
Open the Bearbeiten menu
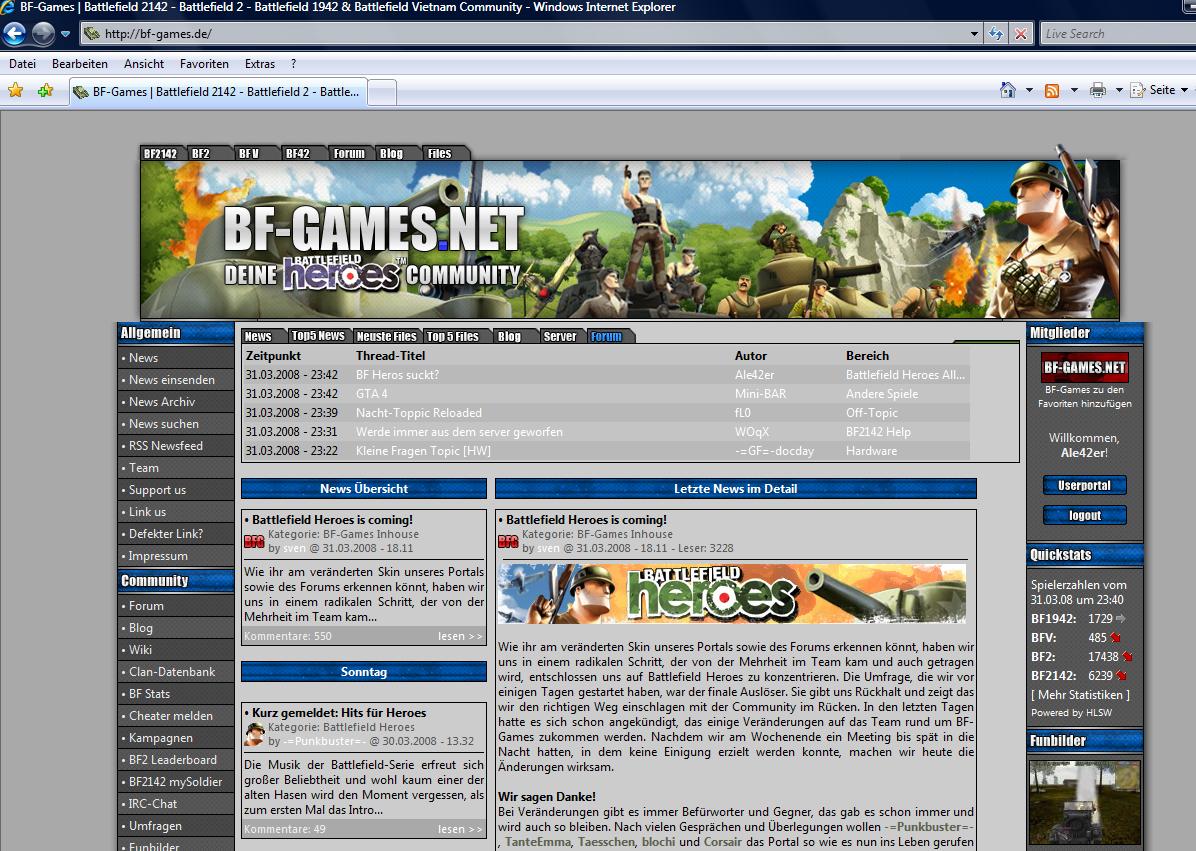click(79, 64)
